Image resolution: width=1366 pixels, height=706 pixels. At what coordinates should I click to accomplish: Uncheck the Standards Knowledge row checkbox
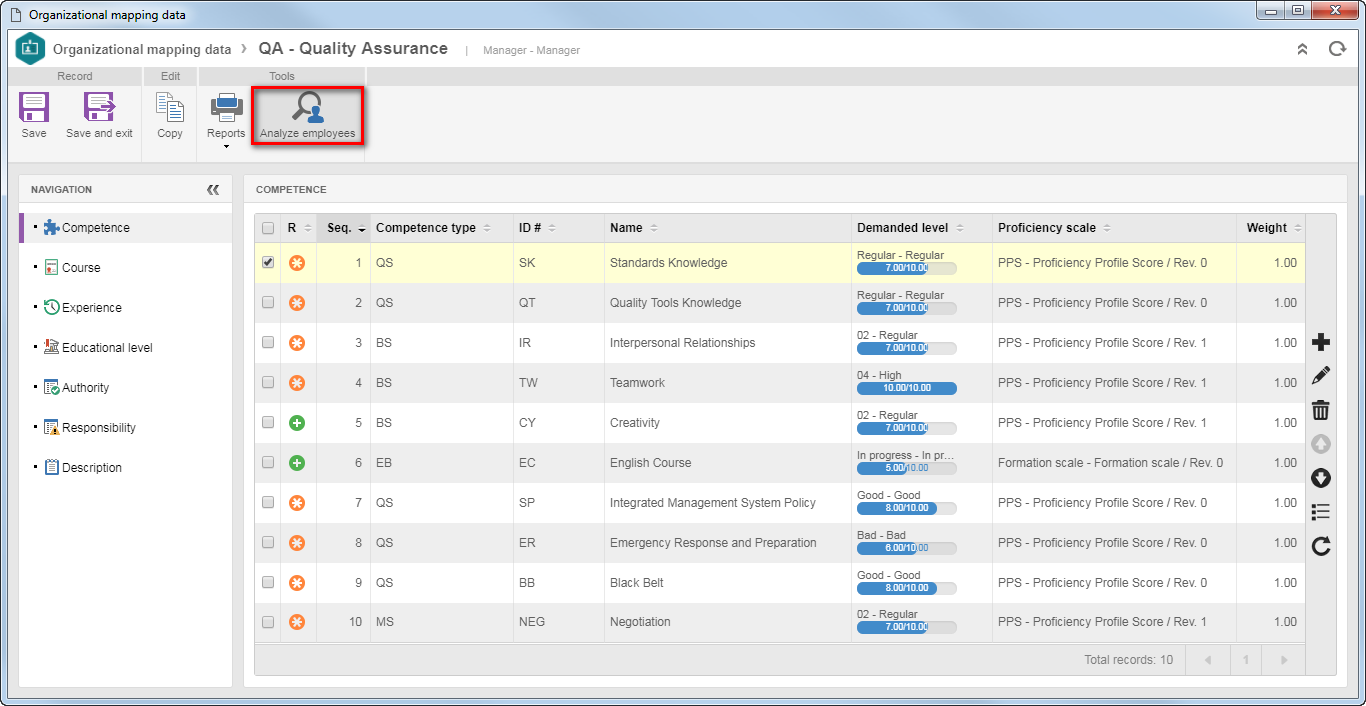(268, 263)
